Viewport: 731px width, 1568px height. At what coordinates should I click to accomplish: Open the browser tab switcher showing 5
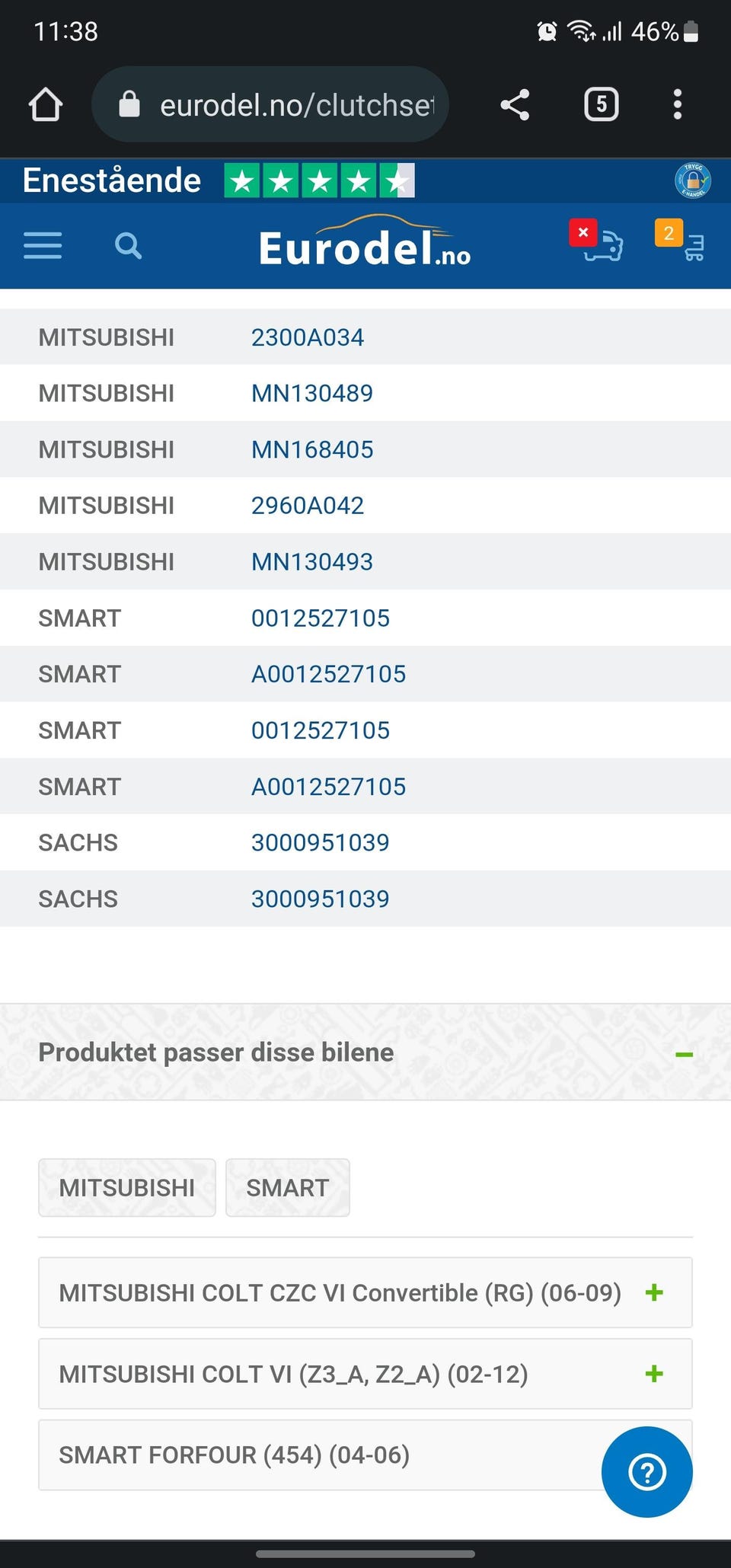tap(601, 104)
